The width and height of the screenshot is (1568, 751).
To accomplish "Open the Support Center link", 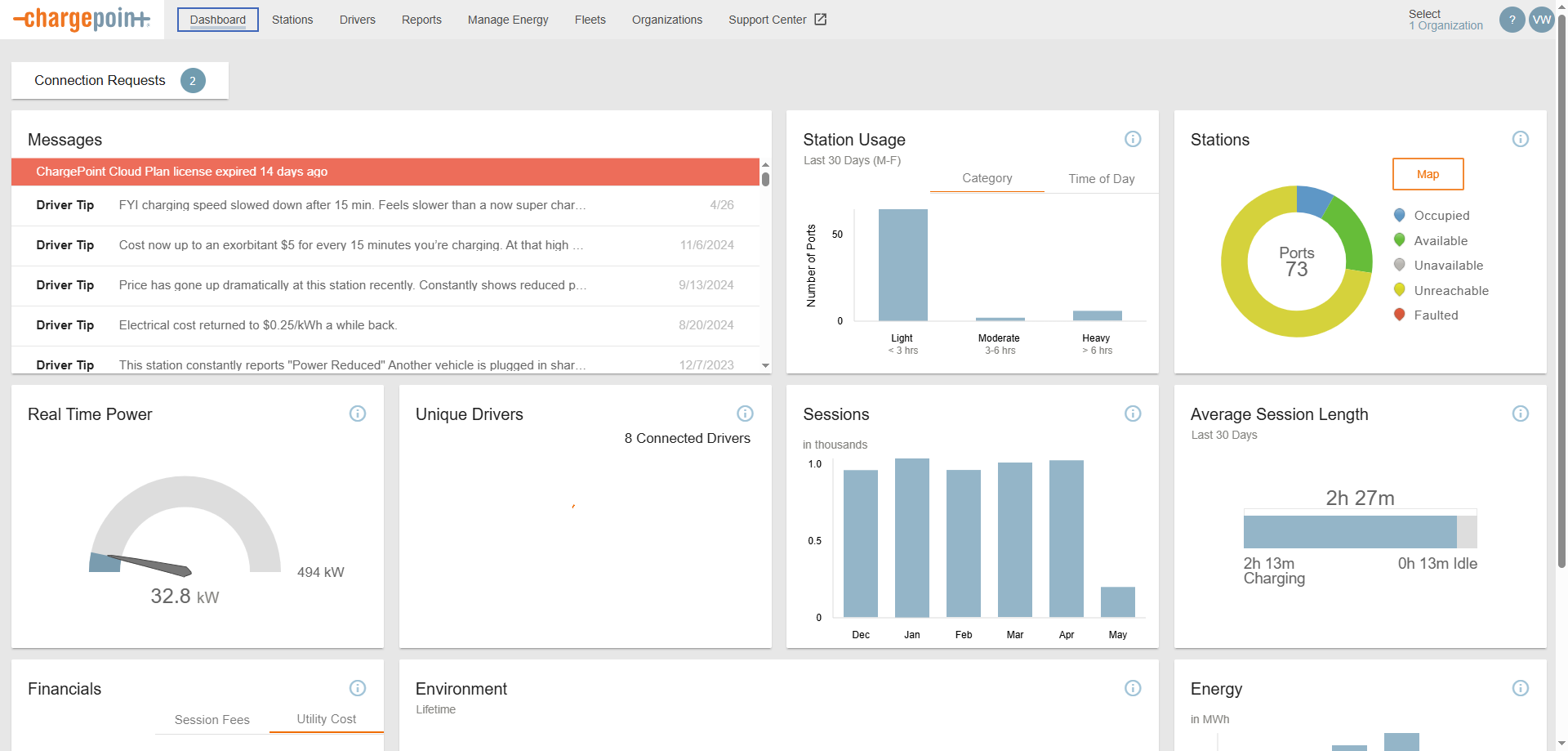I will tap(777, 20).
